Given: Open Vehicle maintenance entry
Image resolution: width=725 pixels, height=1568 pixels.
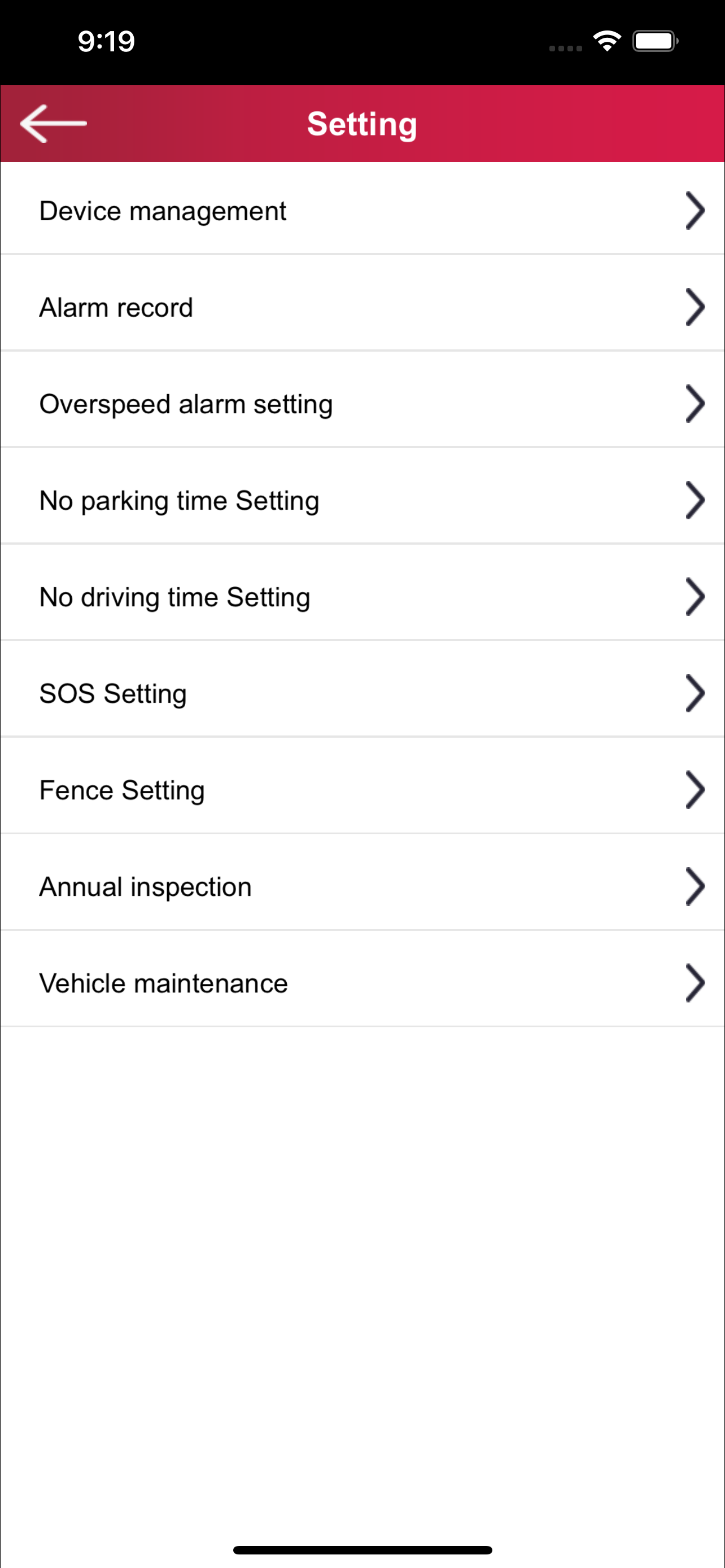Looking at the screenshot, I should [362, 979].
